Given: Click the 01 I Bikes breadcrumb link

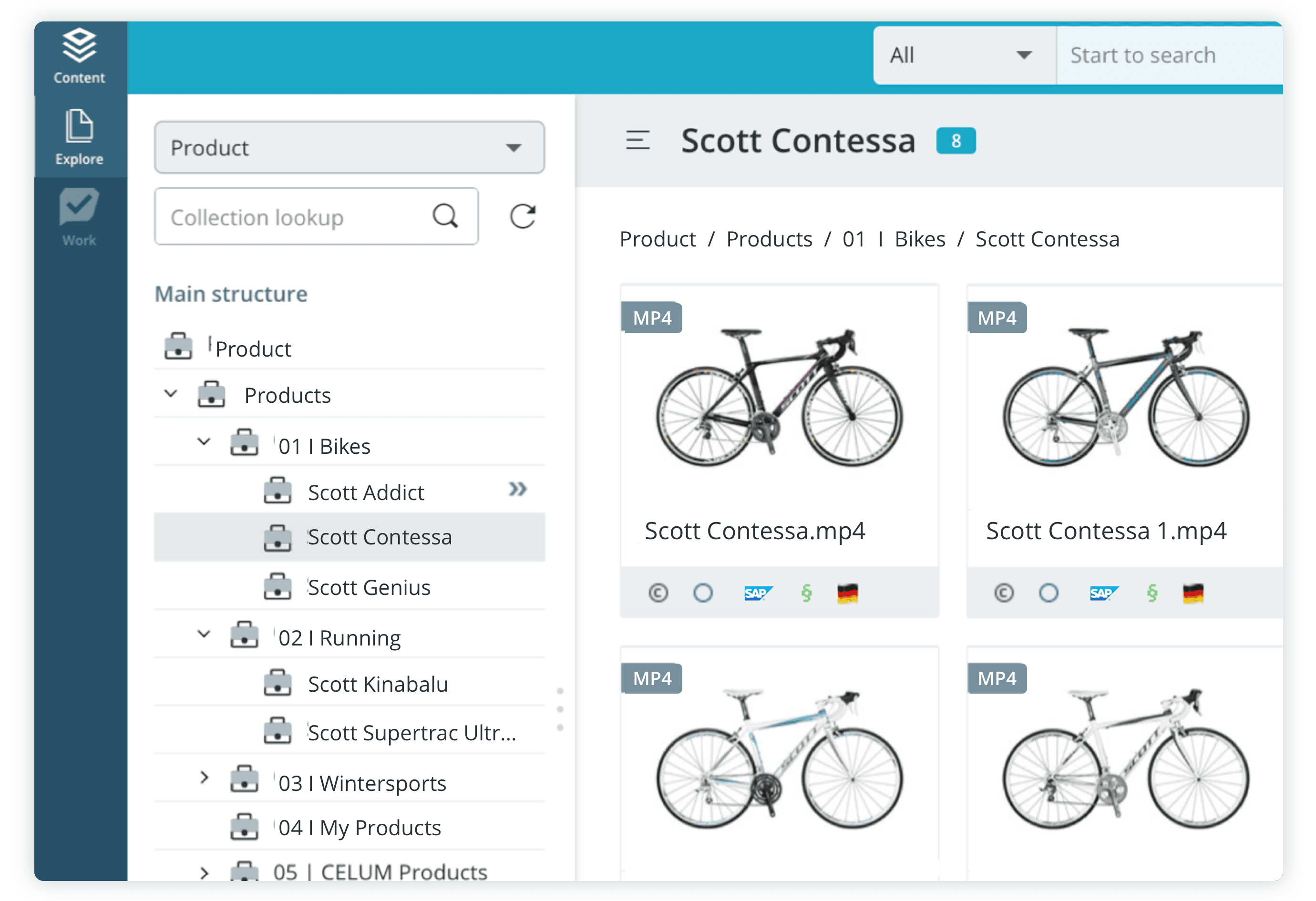Looking at the screenshot, I should point(894,239).
